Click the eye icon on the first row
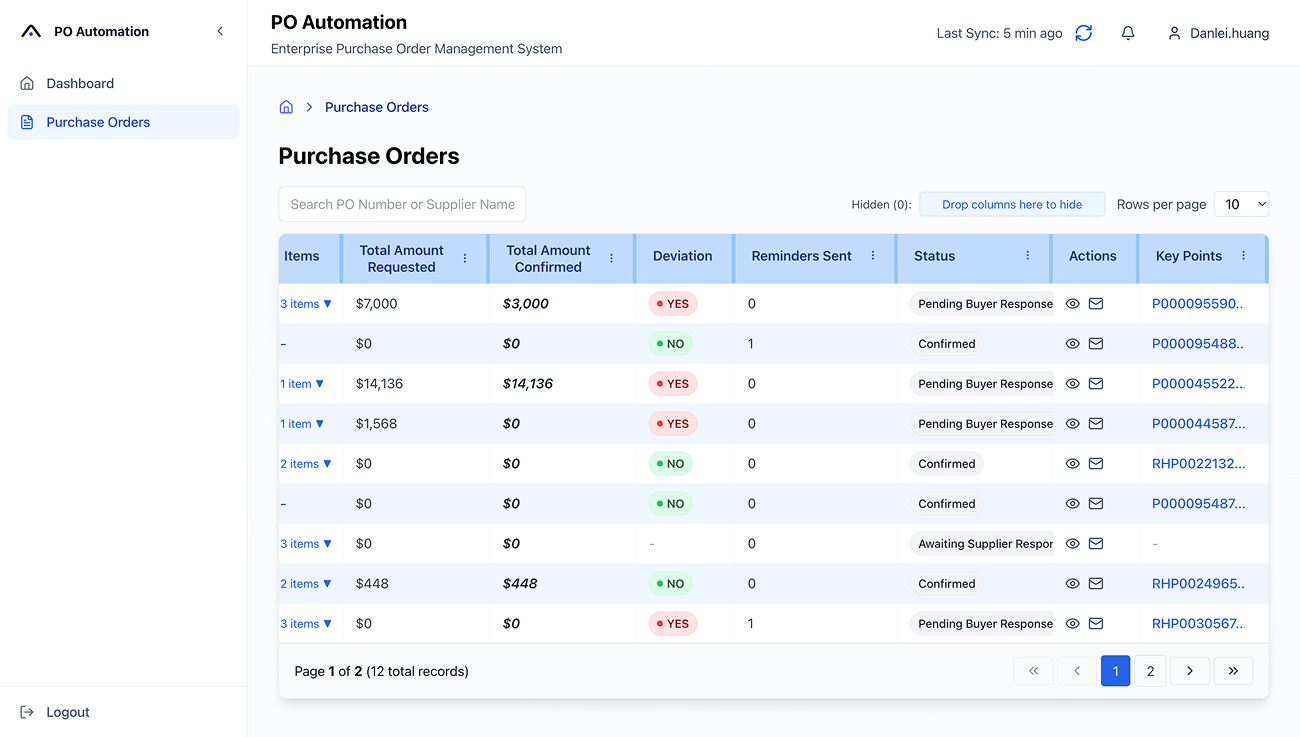 click(1072, 303)
